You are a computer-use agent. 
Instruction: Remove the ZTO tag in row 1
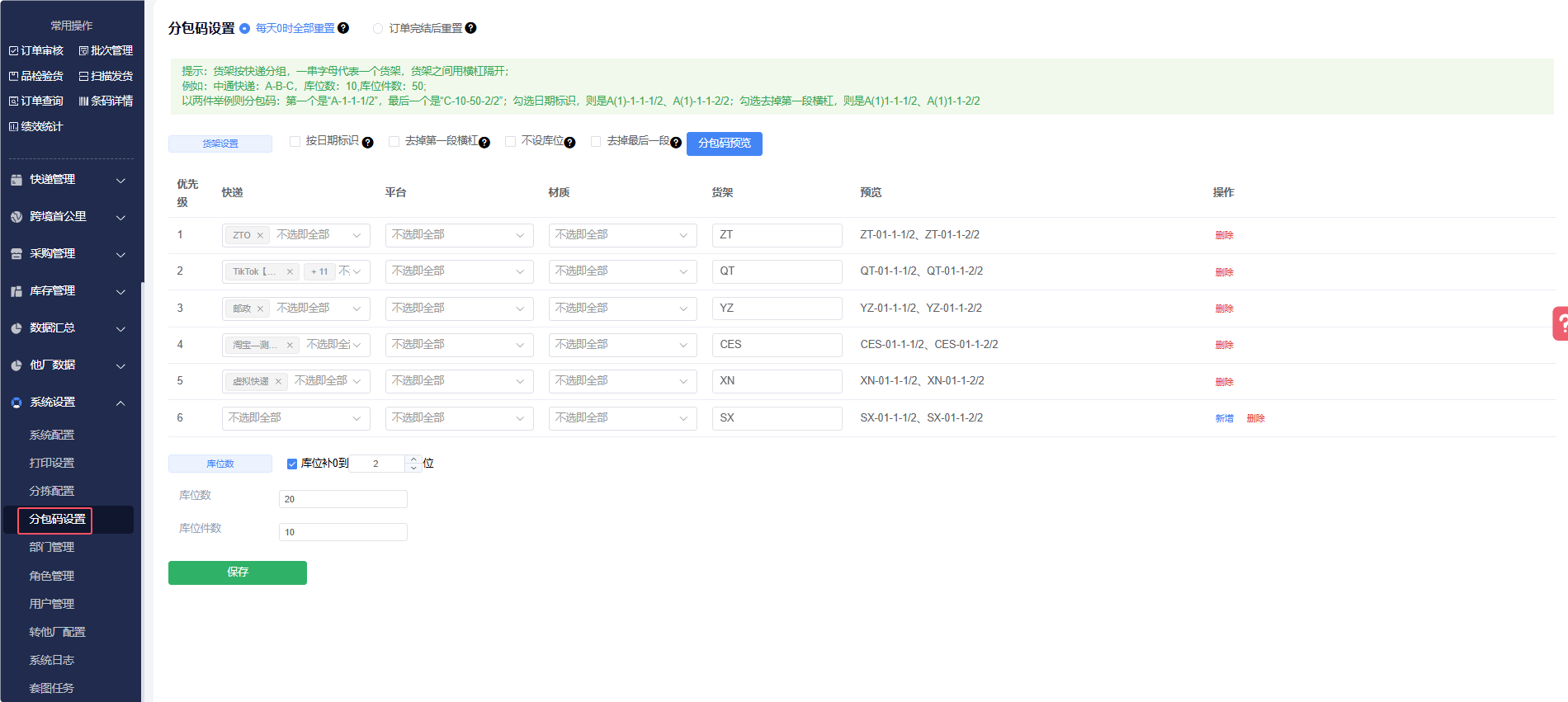click(260, 236)
